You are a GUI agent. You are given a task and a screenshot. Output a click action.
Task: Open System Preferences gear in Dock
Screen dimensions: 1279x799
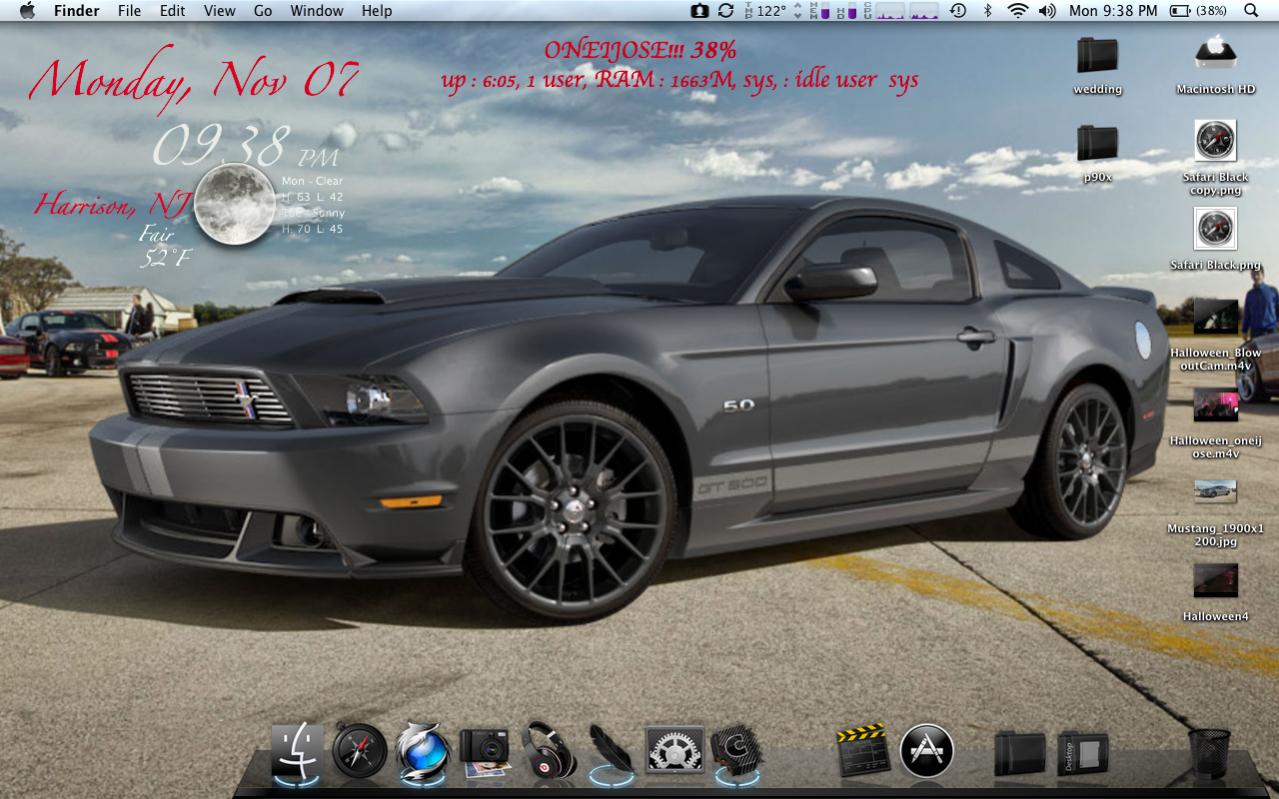pyautogui.click(x=674, y=750)
